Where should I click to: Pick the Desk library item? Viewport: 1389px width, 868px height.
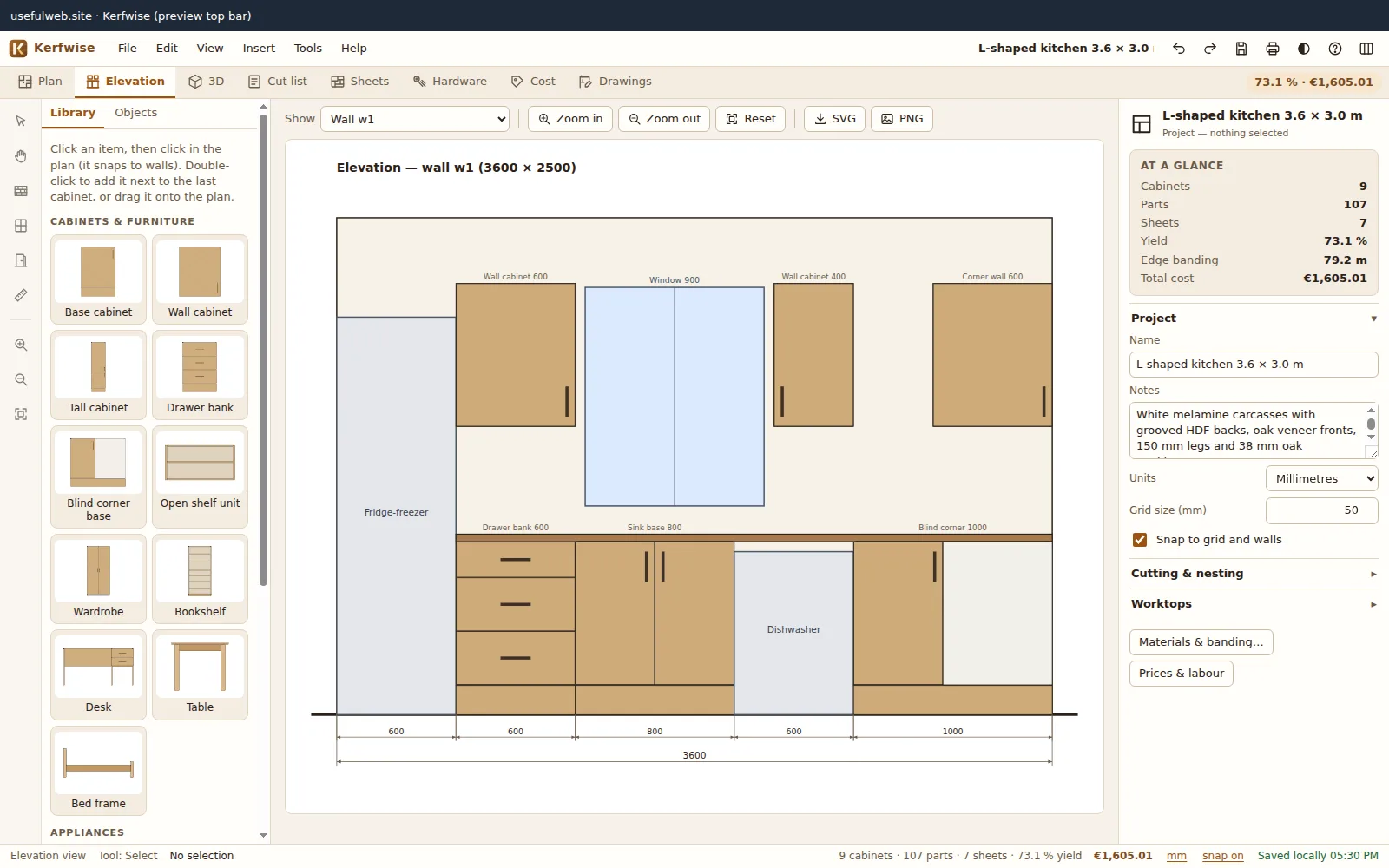coord(98,674)
